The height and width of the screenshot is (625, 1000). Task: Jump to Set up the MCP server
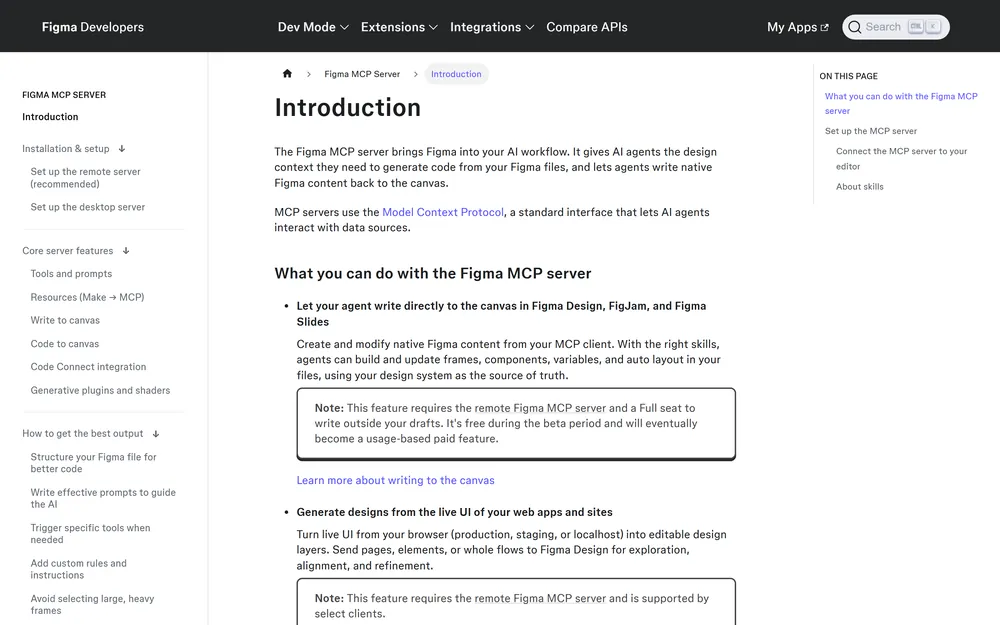pos(871,131)
